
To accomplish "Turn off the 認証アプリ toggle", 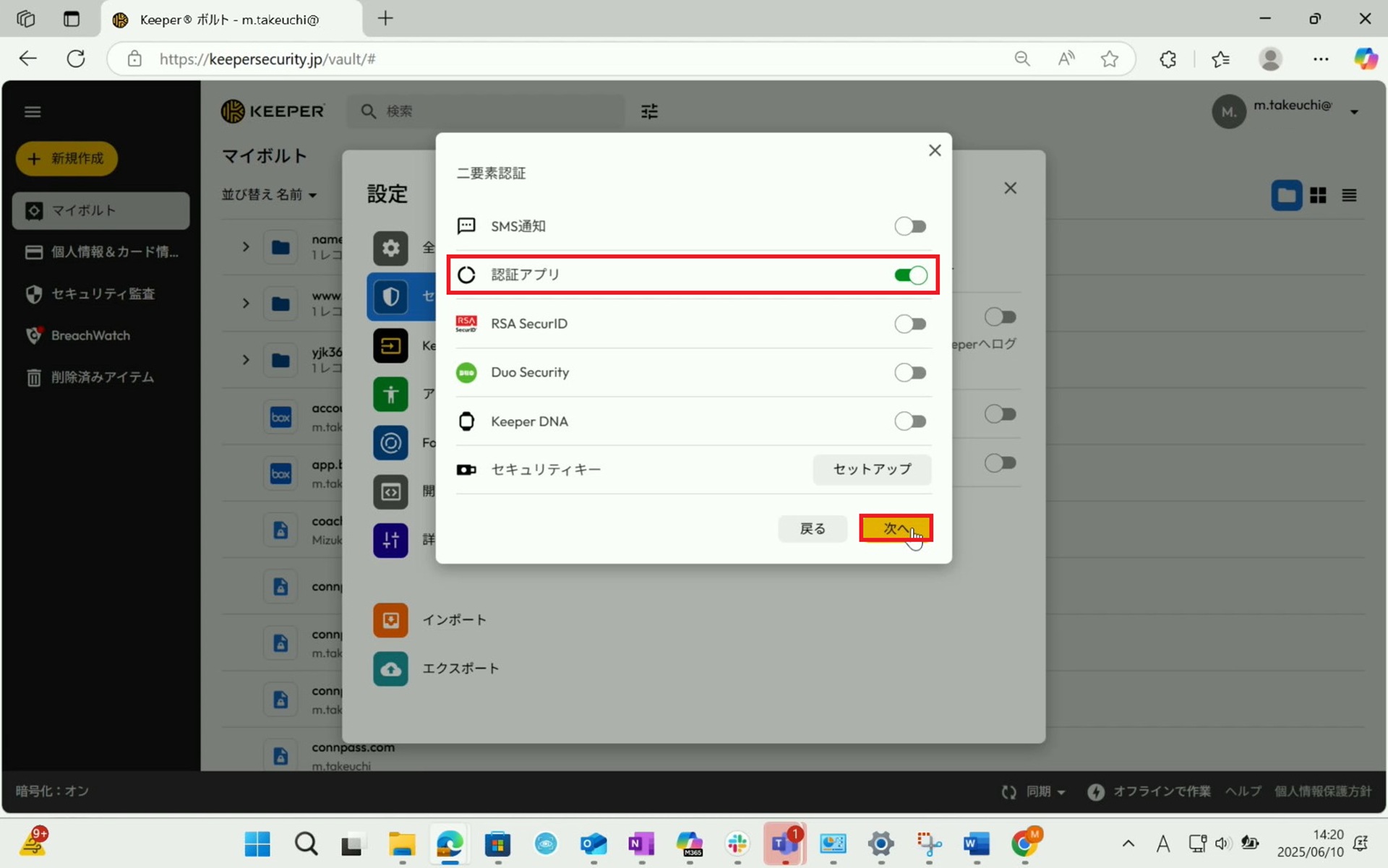I will (909, 275).
